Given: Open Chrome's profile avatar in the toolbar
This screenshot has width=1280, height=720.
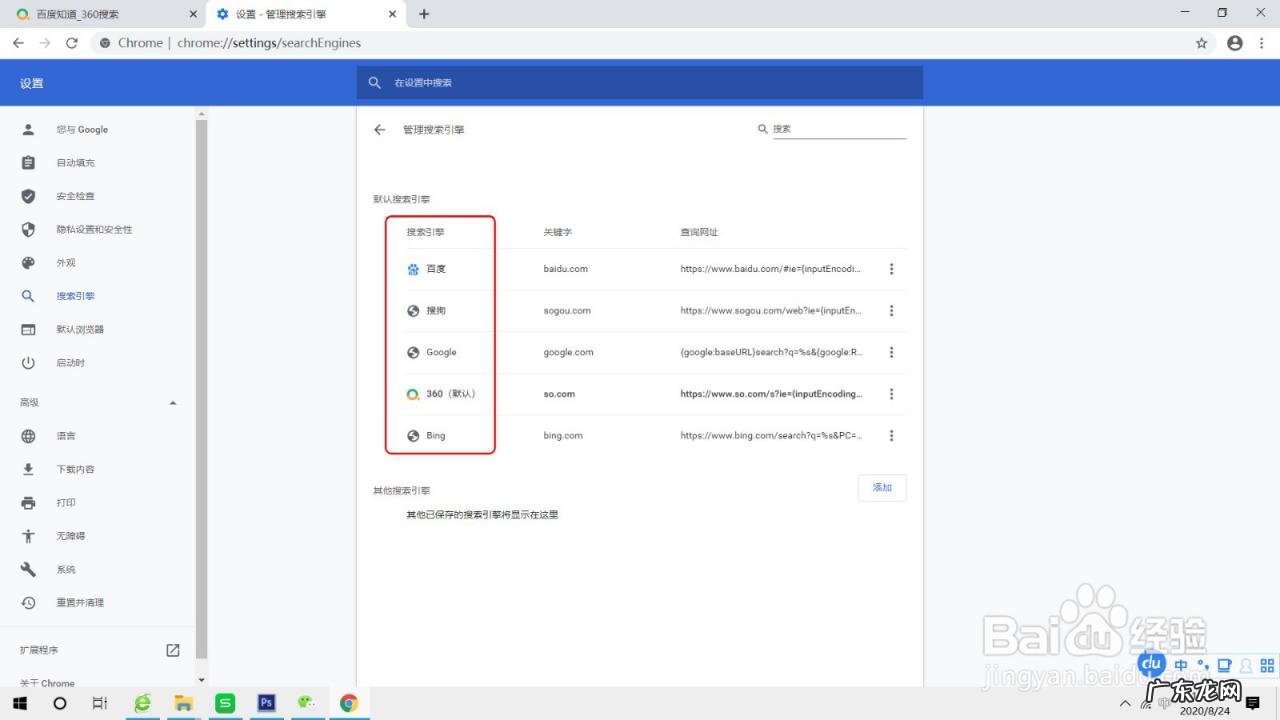Looking at the screenshot, I should point(1234,43).
